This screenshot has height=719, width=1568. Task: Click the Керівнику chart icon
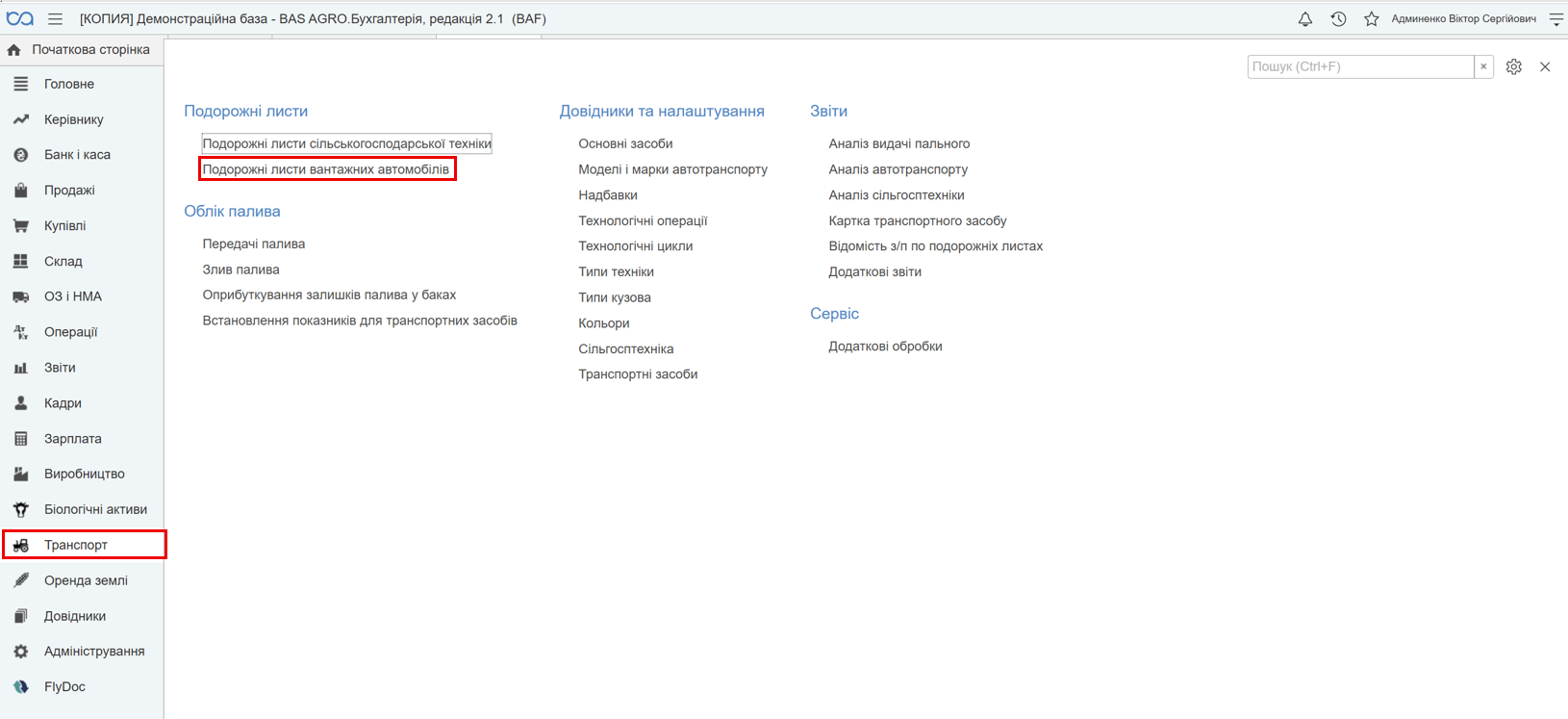point(20,119)
